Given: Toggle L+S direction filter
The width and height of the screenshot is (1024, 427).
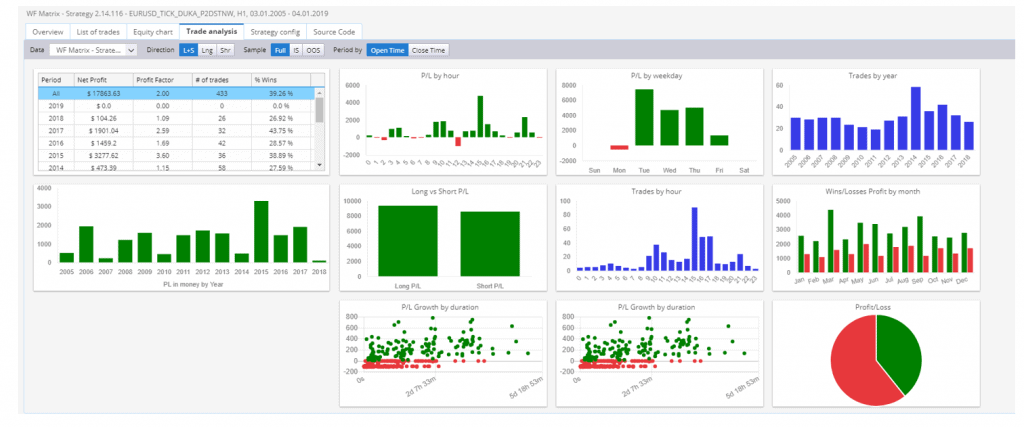Looking at the screenshot, I should coord(189,50).
